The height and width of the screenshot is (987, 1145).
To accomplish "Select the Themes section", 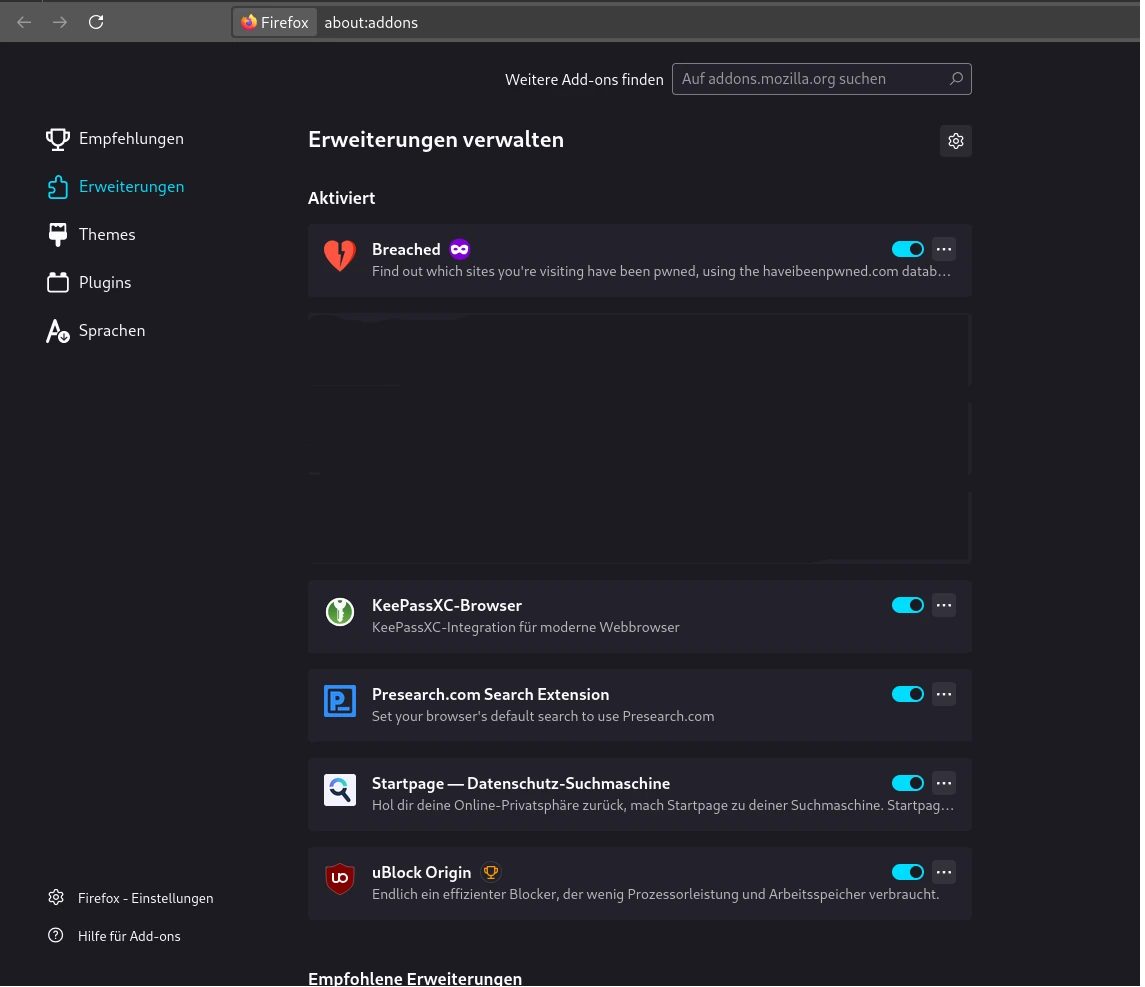I will coord(107,234).
